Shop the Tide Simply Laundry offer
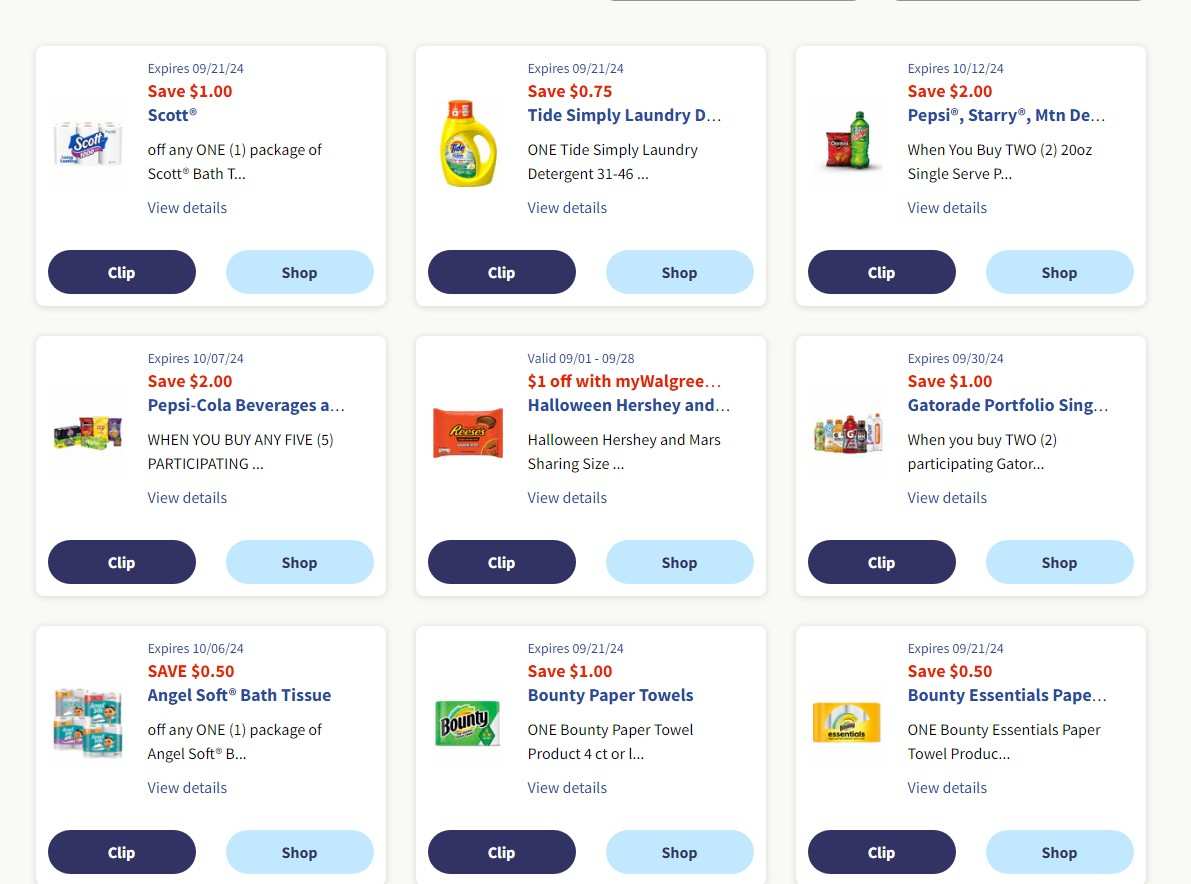1191x884 pixels. pos(679,272)
